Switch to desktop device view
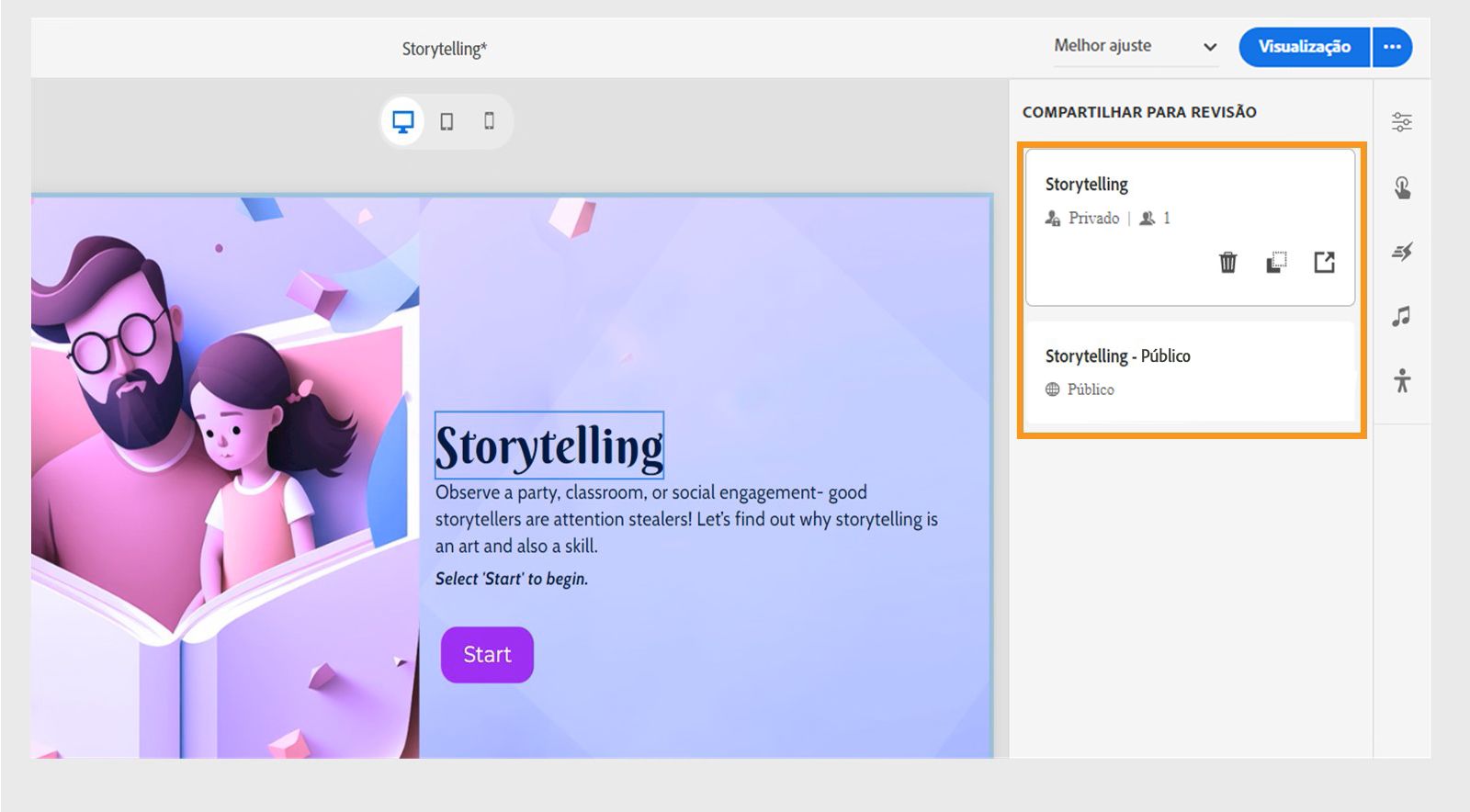The height and width of the screenshot is (812, 1470). pos(402,121)
